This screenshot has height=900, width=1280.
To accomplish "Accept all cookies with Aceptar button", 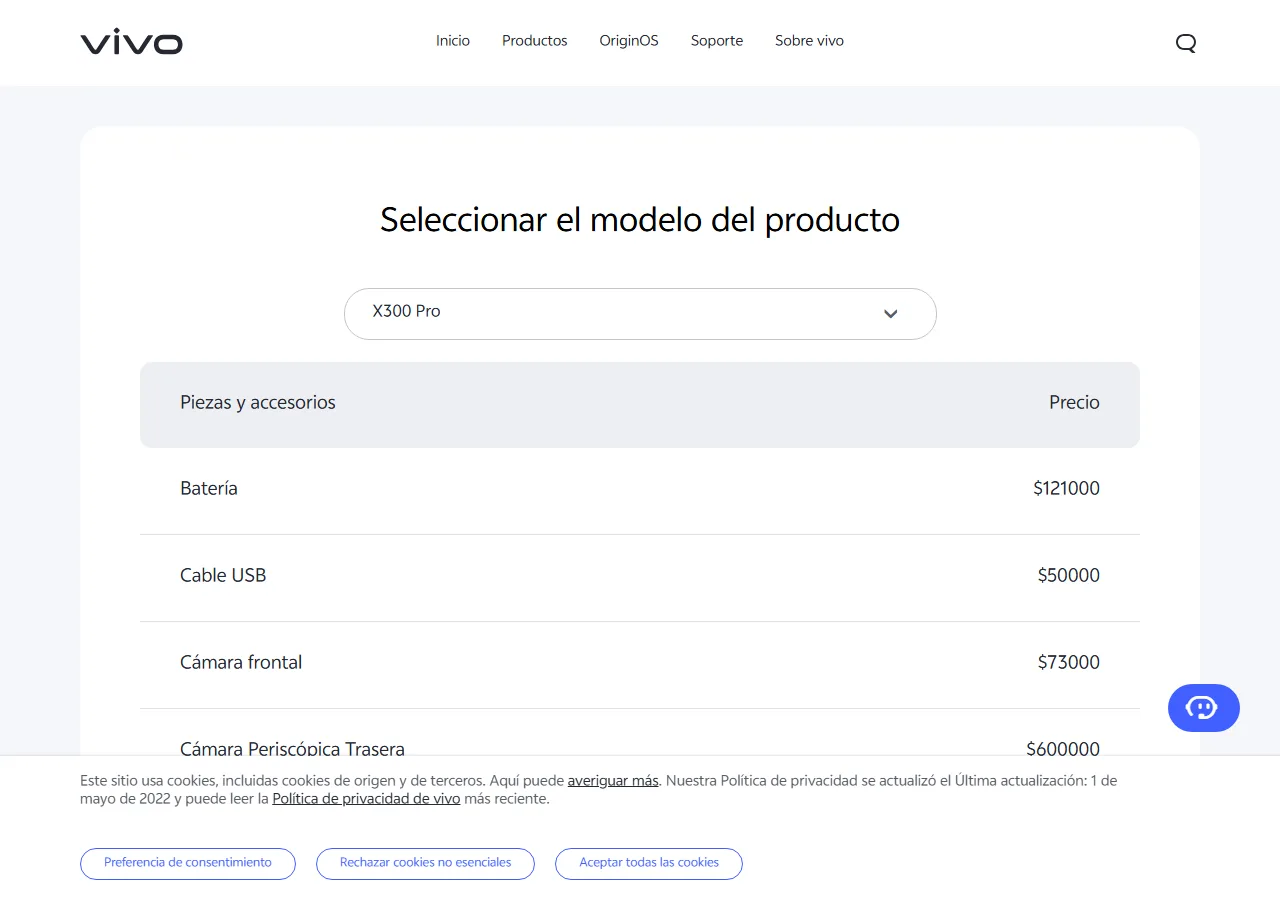I will tap(649, 863).
